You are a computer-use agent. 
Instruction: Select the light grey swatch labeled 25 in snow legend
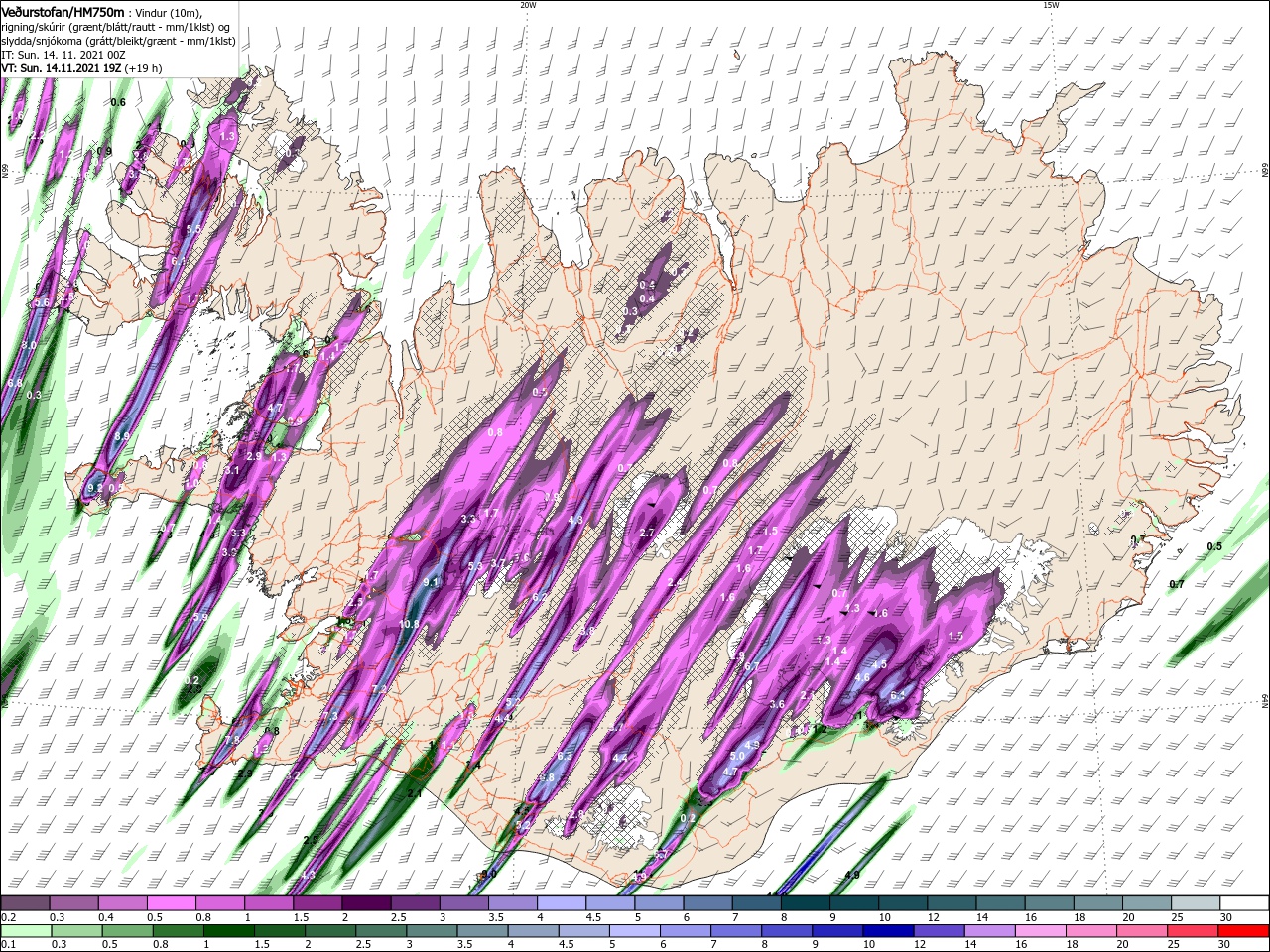point(1196,903)
